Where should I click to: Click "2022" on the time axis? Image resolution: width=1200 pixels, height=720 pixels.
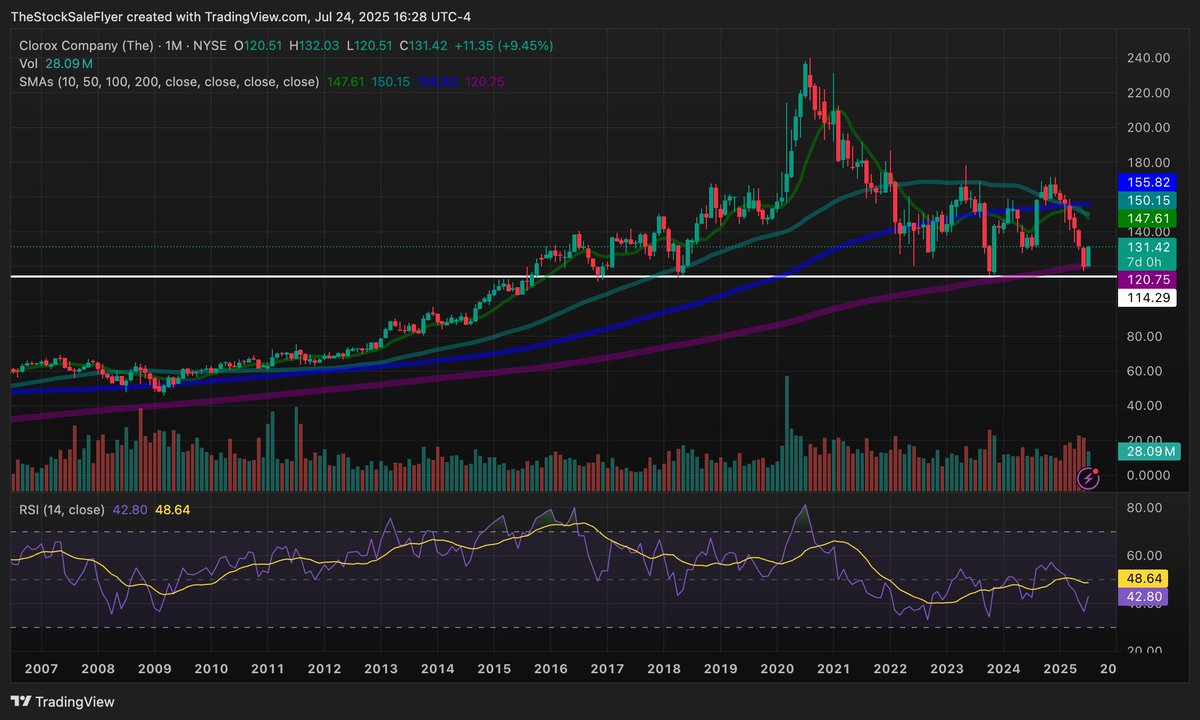pyautogui.click(x=891, y=669)
